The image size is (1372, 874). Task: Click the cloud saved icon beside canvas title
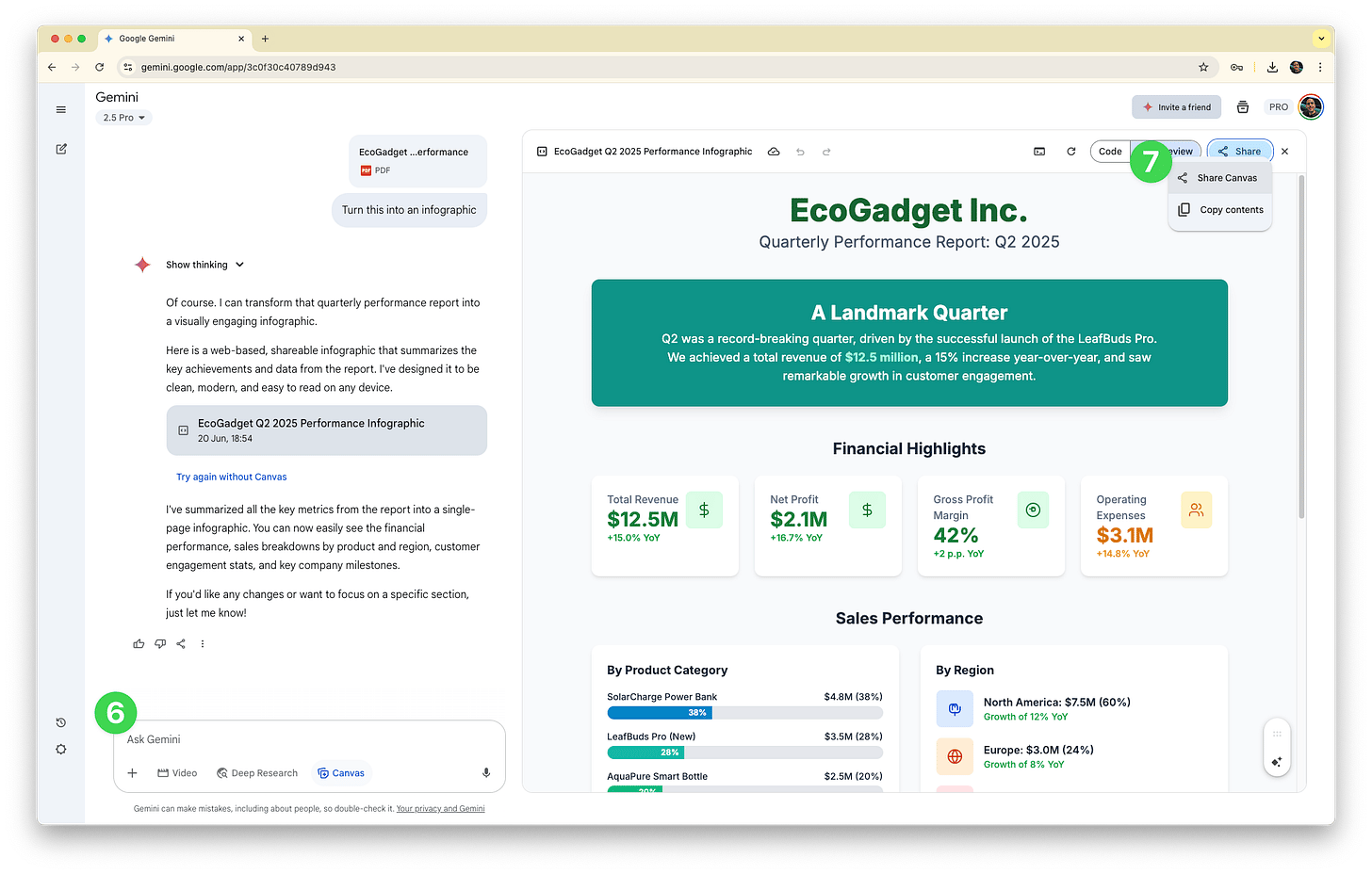[x=774, y=152]
